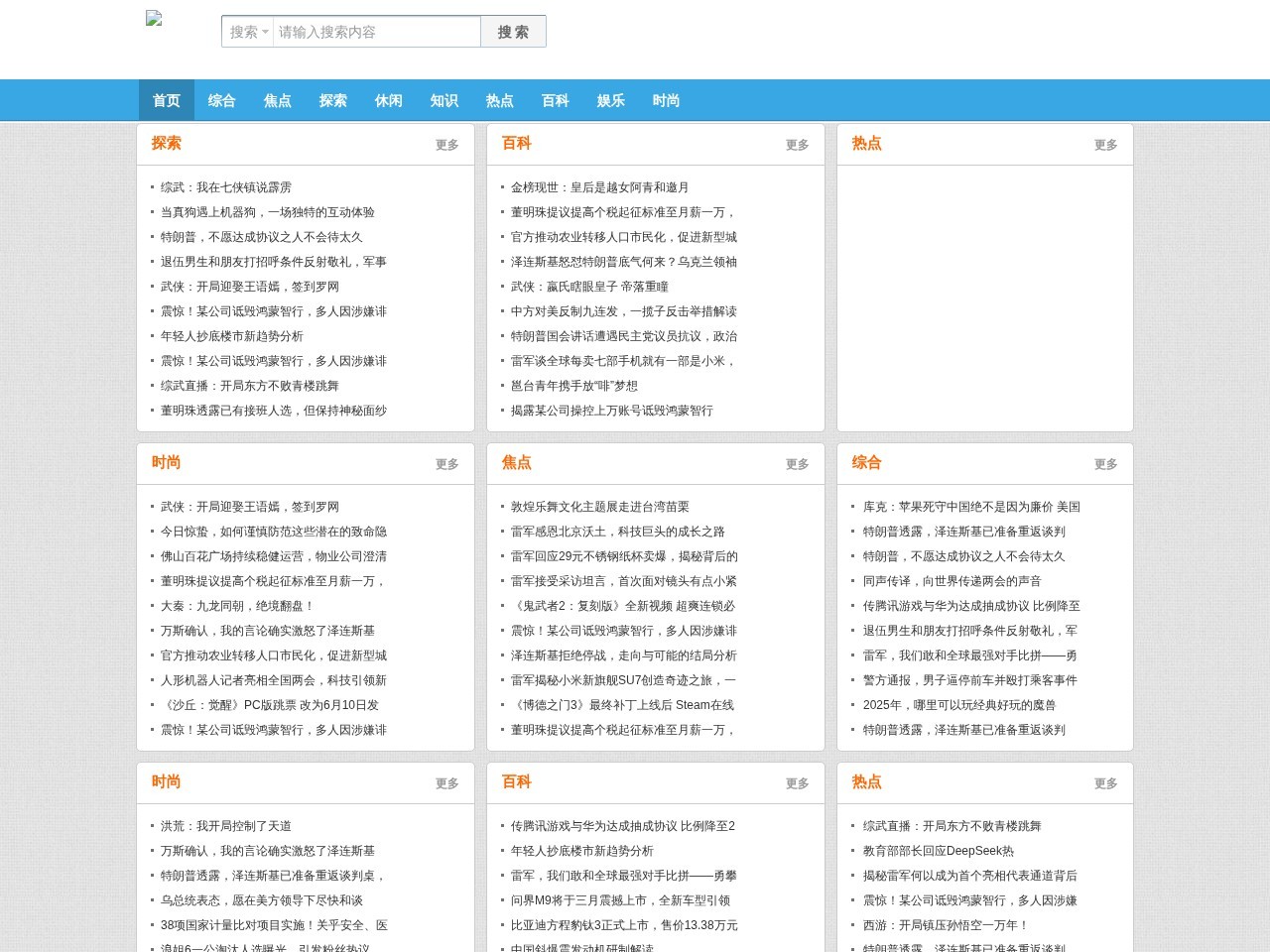
Task: Open 比亚迪方程豹钛3正式上市 article
Action: tap(624, 925)
